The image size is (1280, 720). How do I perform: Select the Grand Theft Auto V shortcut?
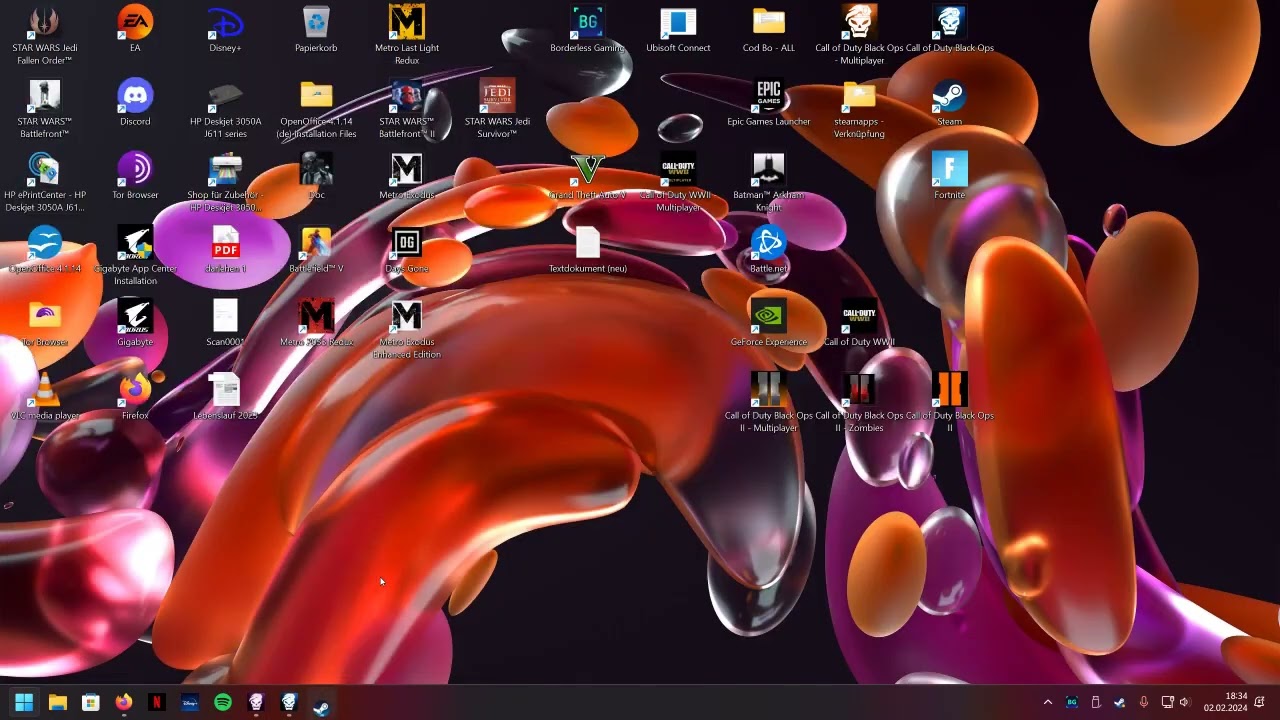[588, 177]
